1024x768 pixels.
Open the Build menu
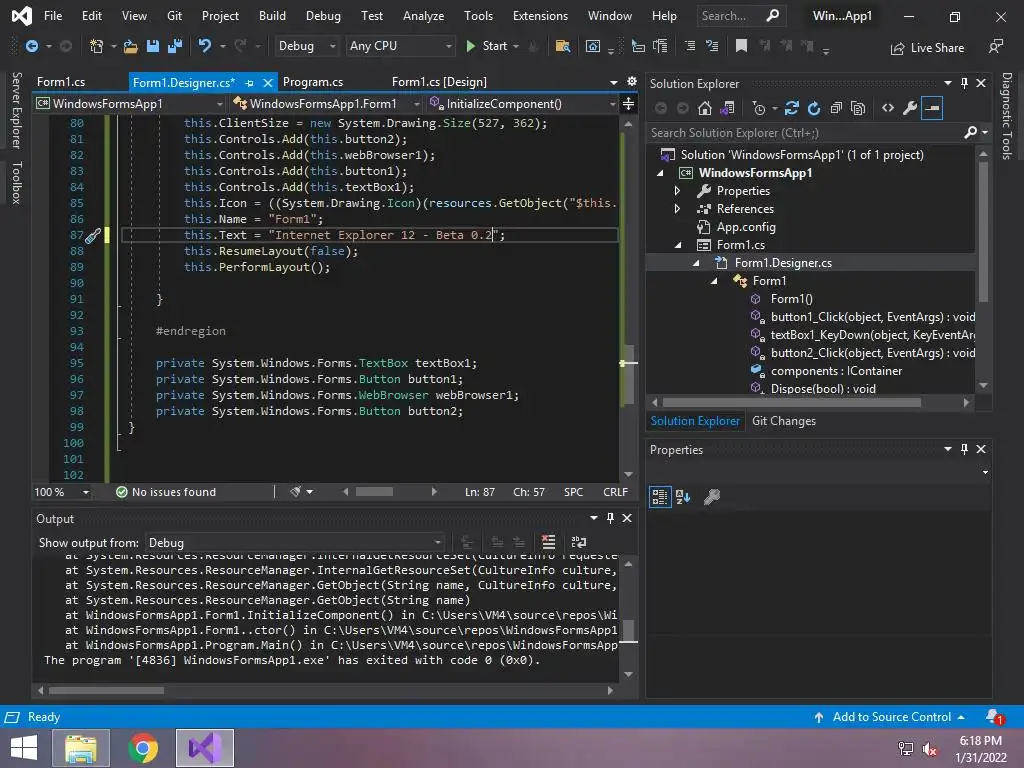[272, 16]
